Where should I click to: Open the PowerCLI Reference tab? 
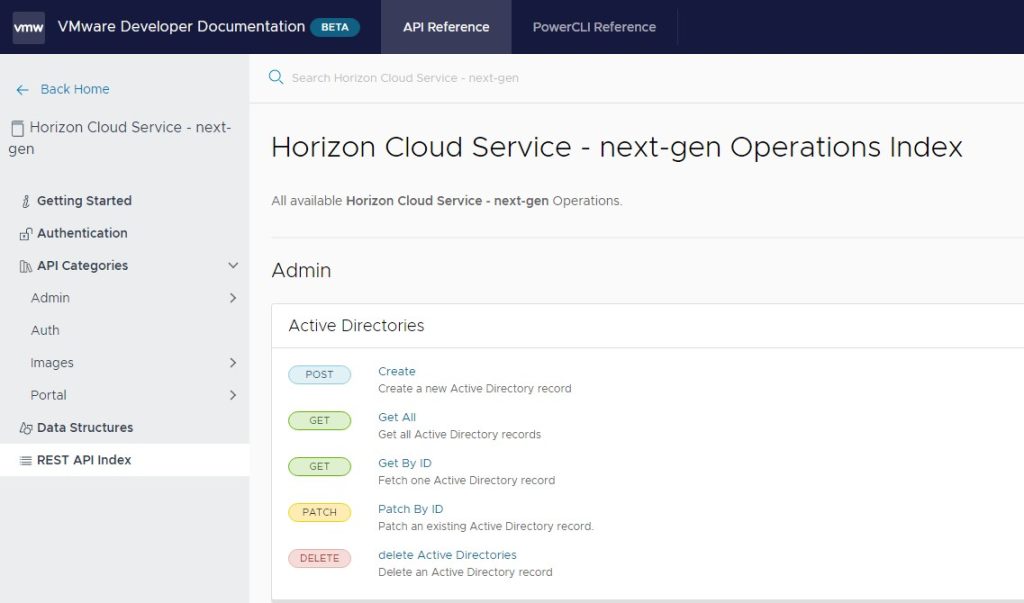tap(594, 27)
